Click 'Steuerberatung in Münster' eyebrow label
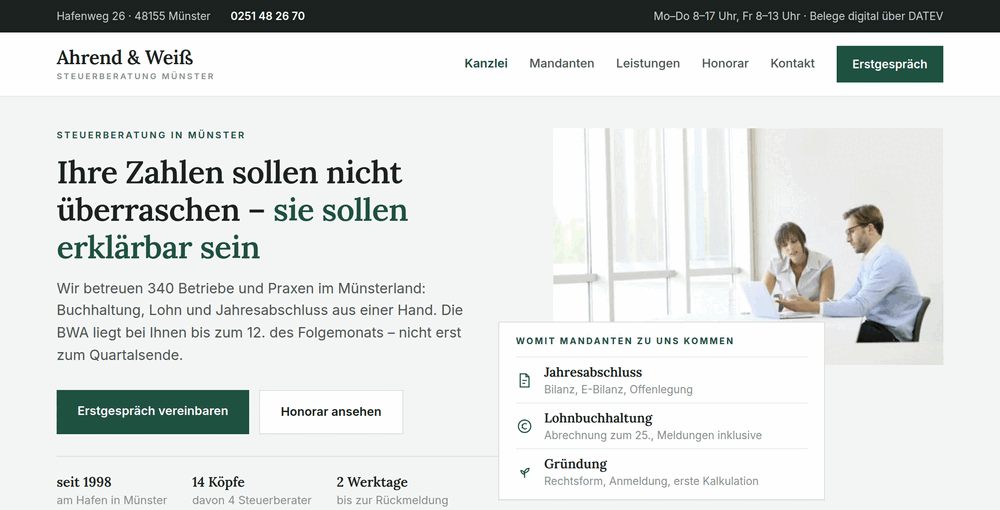Screen dimensions: 1000x510 coord(151,135)
